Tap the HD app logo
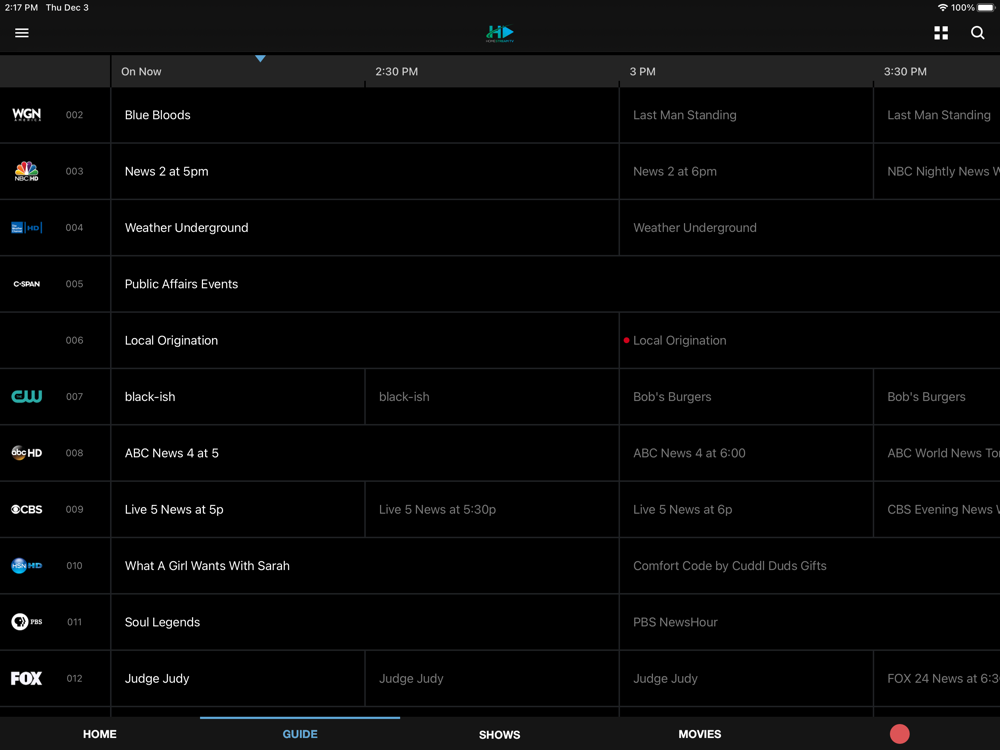The image size is (1000, 750). (x=499, y=33)
